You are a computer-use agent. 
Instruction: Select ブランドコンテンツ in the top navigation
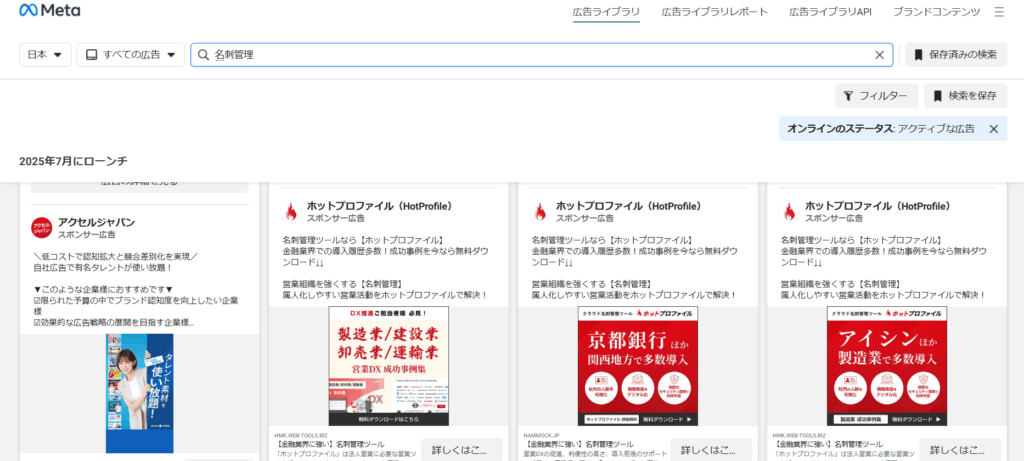(x=936, y=12)
